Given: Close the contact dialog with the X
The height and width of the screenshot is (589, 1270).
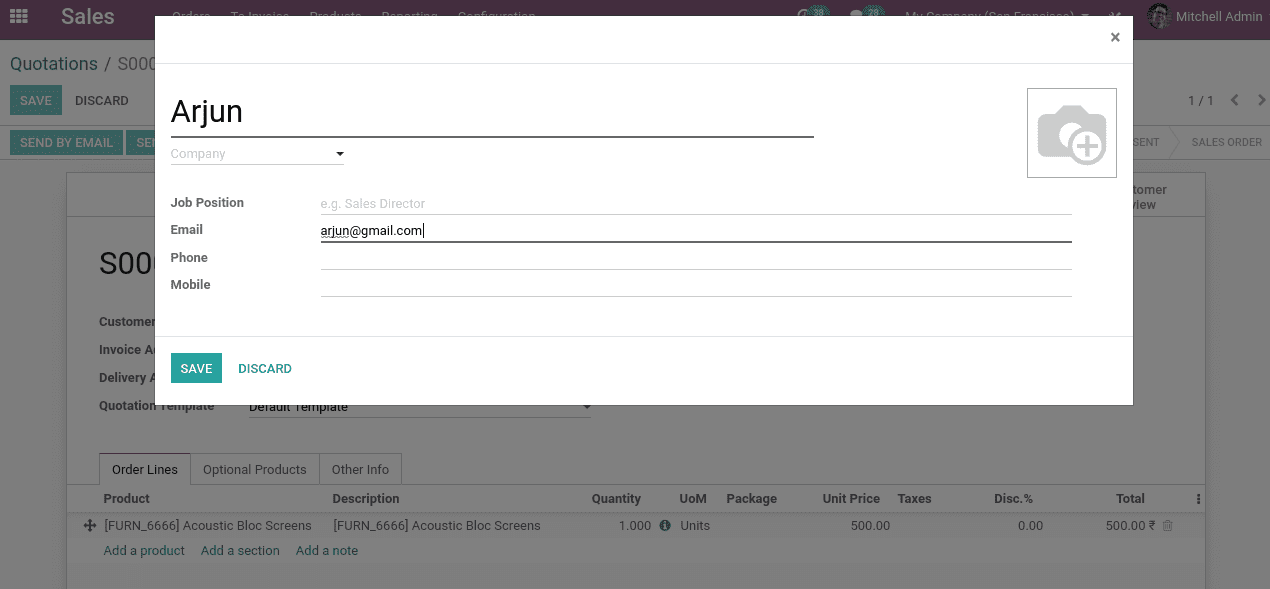Looking at the screenshot, I should [1115, 37].
